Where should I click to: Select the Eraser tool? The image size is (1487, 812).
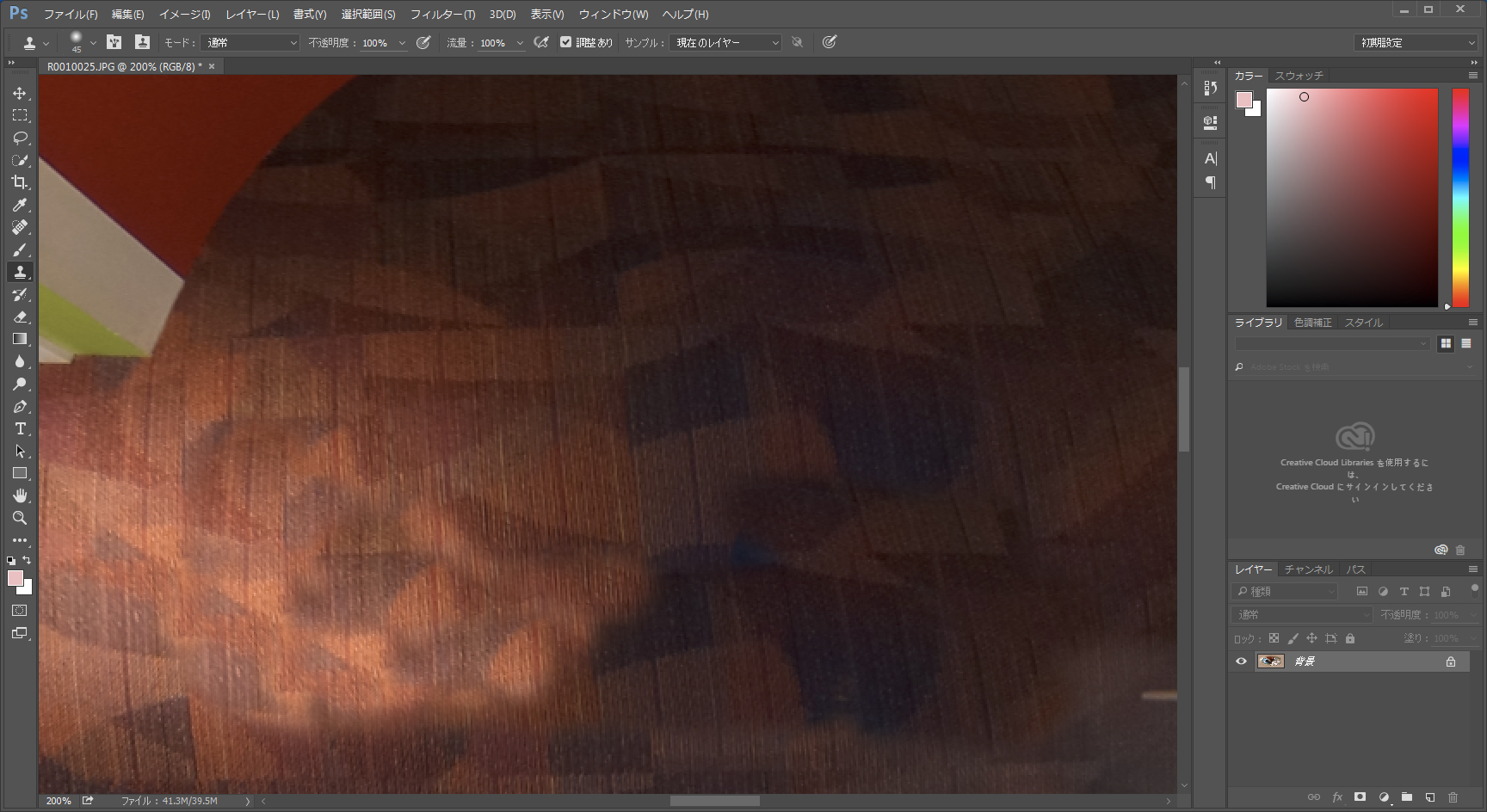click(20, 317)
